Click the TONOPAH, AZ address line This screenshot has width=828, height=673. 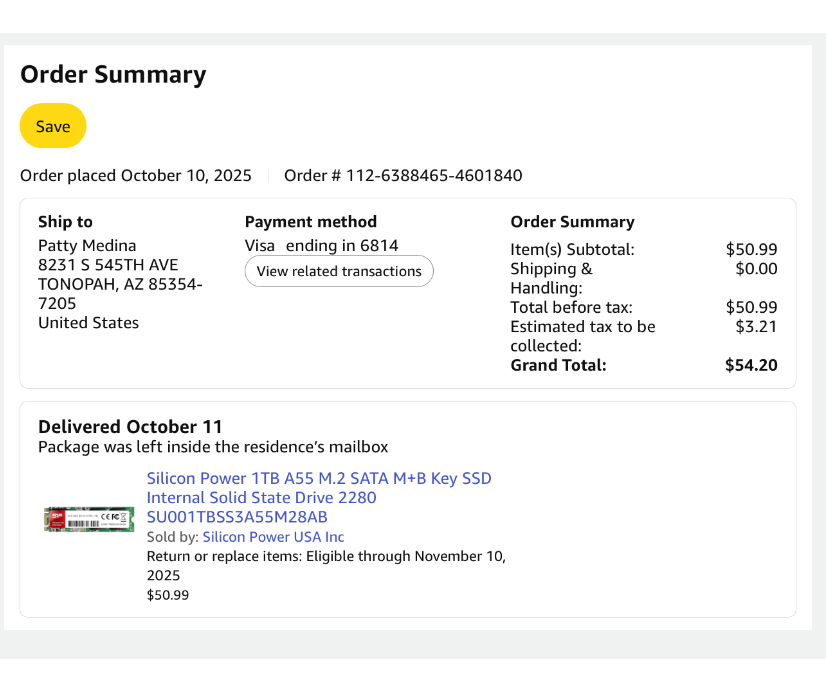click(120, 284)
